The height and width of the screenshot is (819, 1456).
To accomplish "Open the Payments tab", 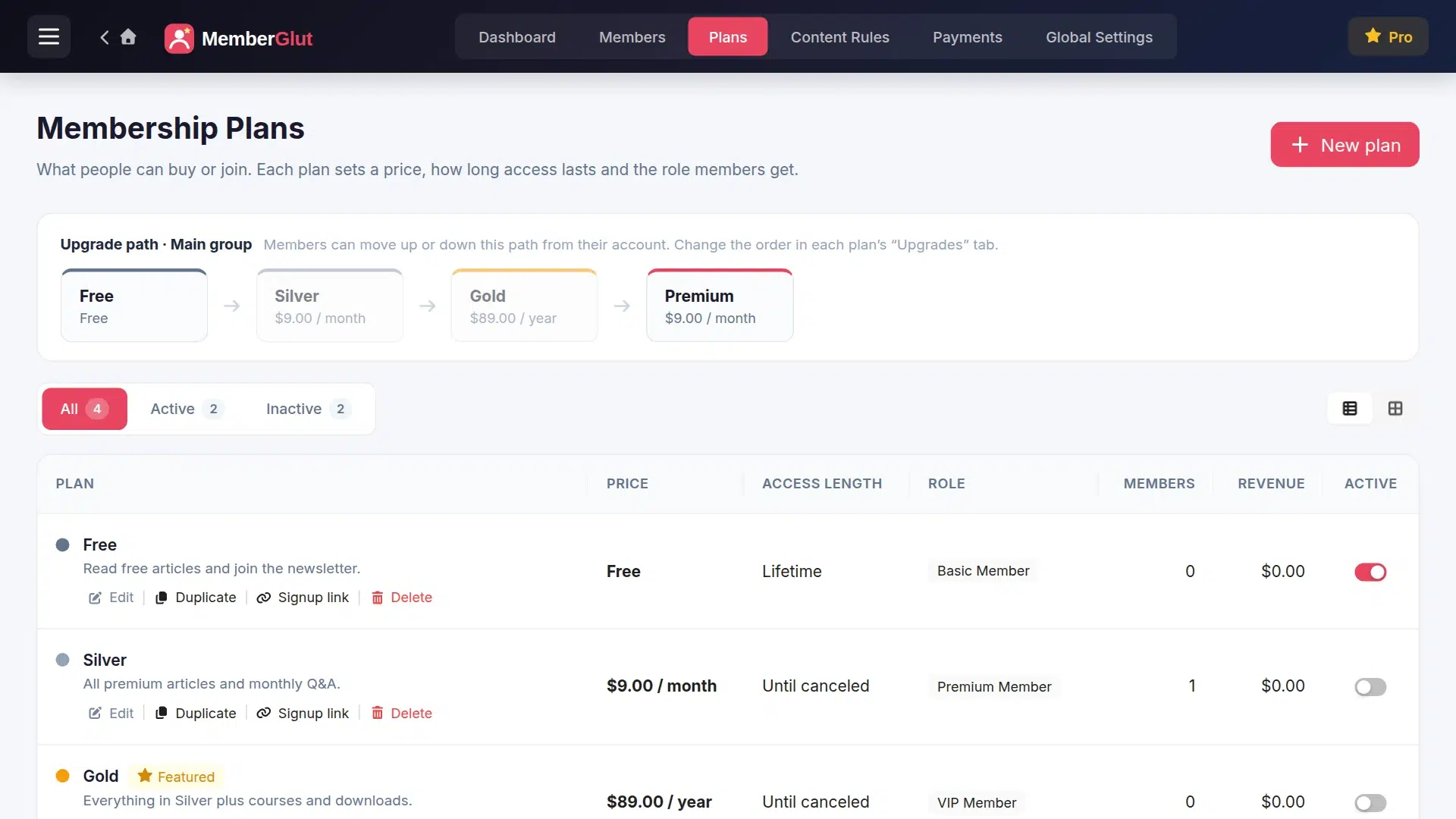I will (x=967, y=37).
